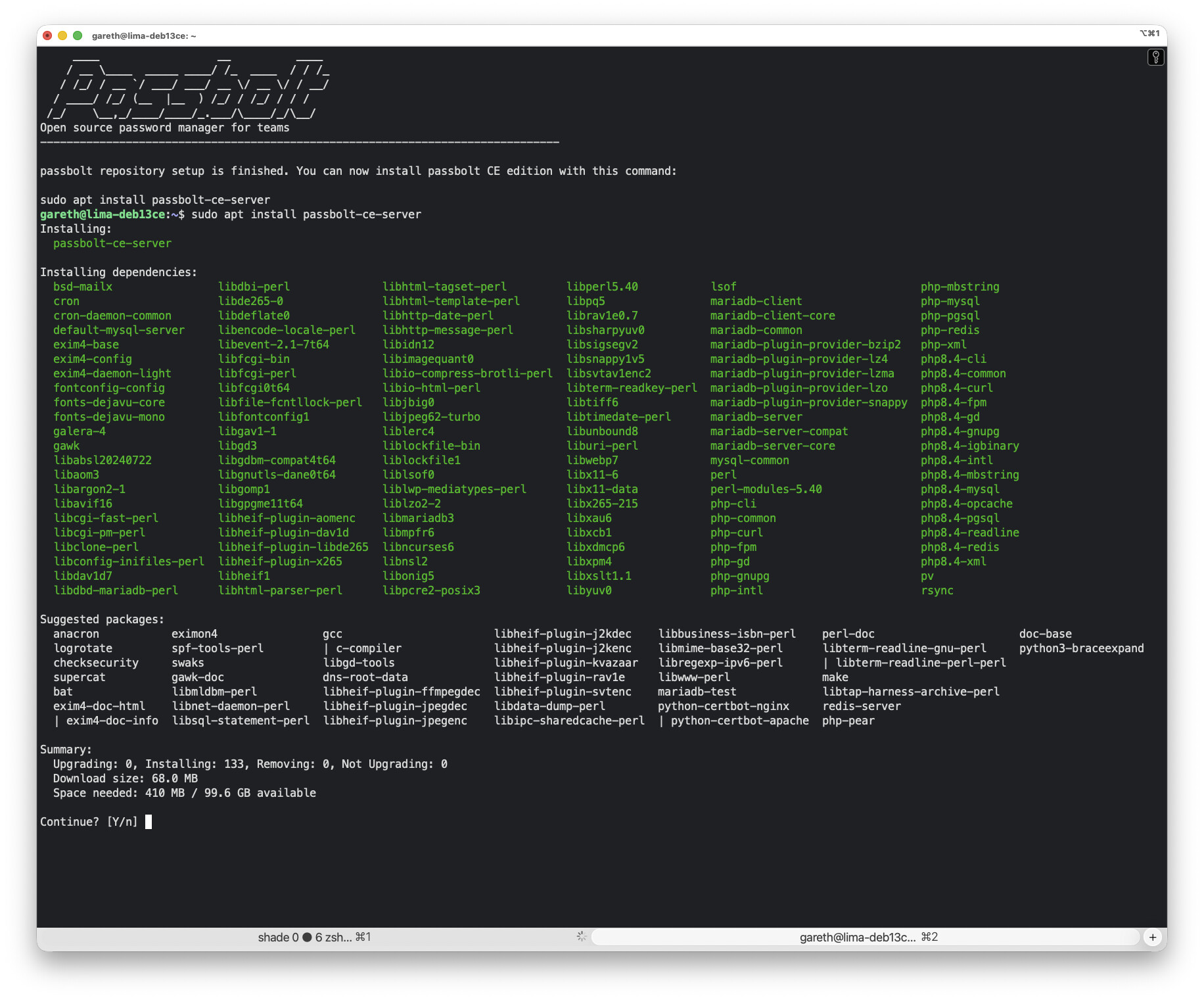Click the "Installing dependencies:" heading
The width and height of the screenshot is (1204, 1000).
click(x=118, y=272)
